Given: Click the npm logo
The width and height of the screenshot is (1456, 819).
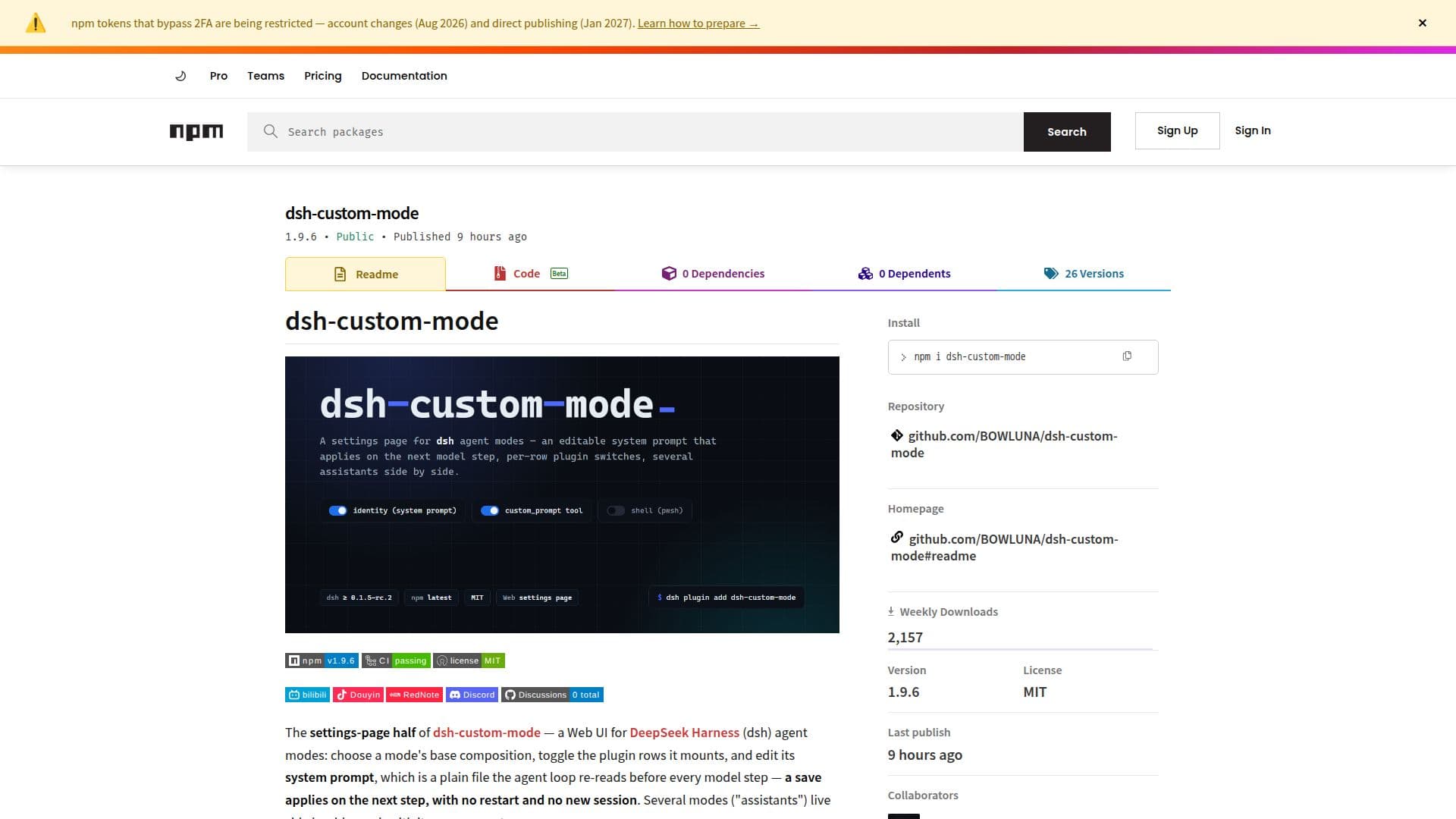Looking at the screenshot, I should (196, 132).
